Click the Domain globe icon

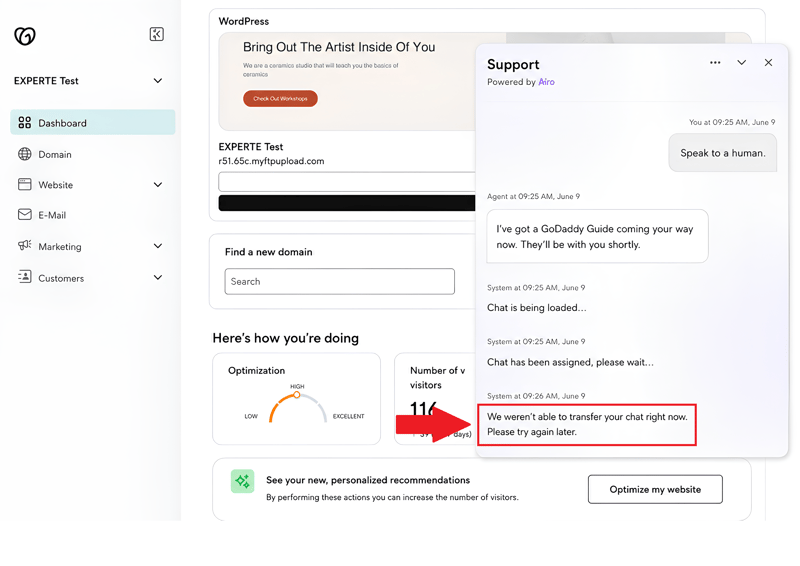(24, 154)
